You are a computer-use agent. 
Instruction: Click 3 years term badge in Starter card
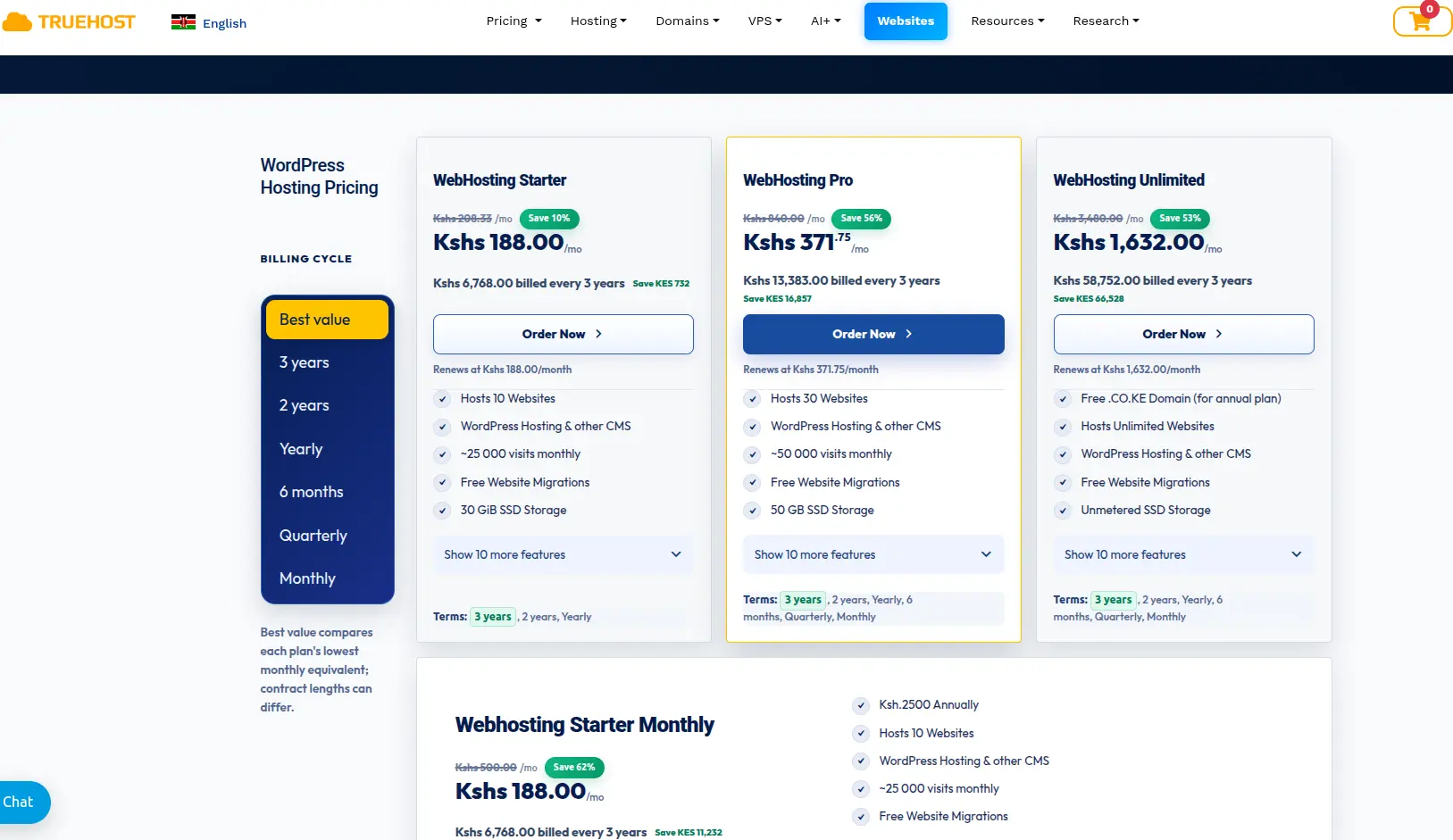493,617
